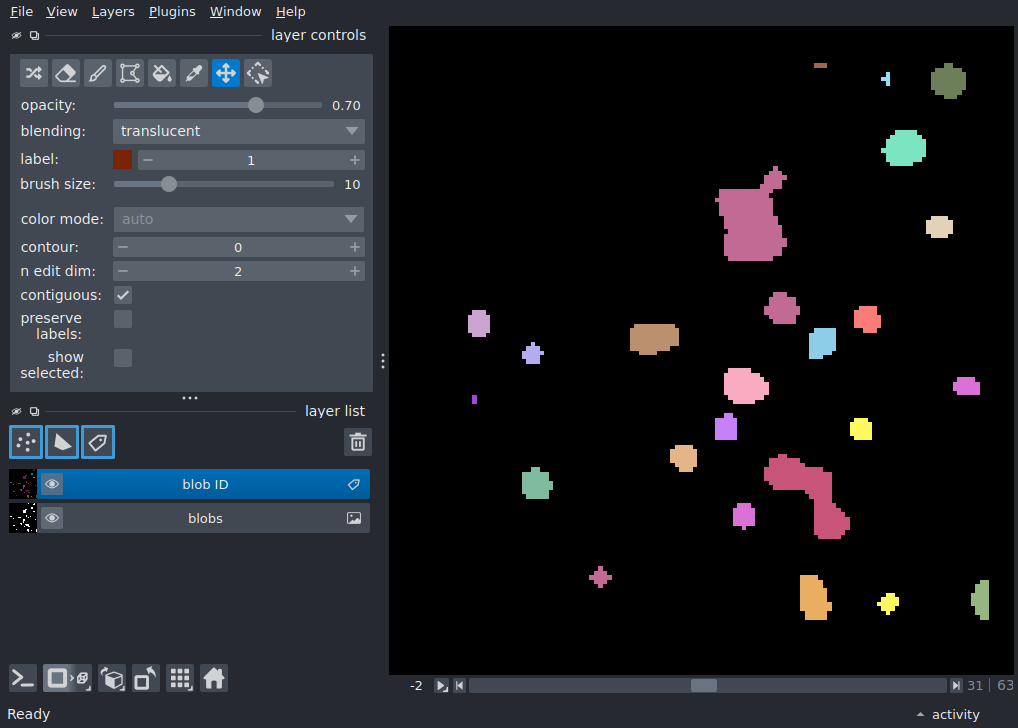Click the total slice count 63

(1005, 686)
